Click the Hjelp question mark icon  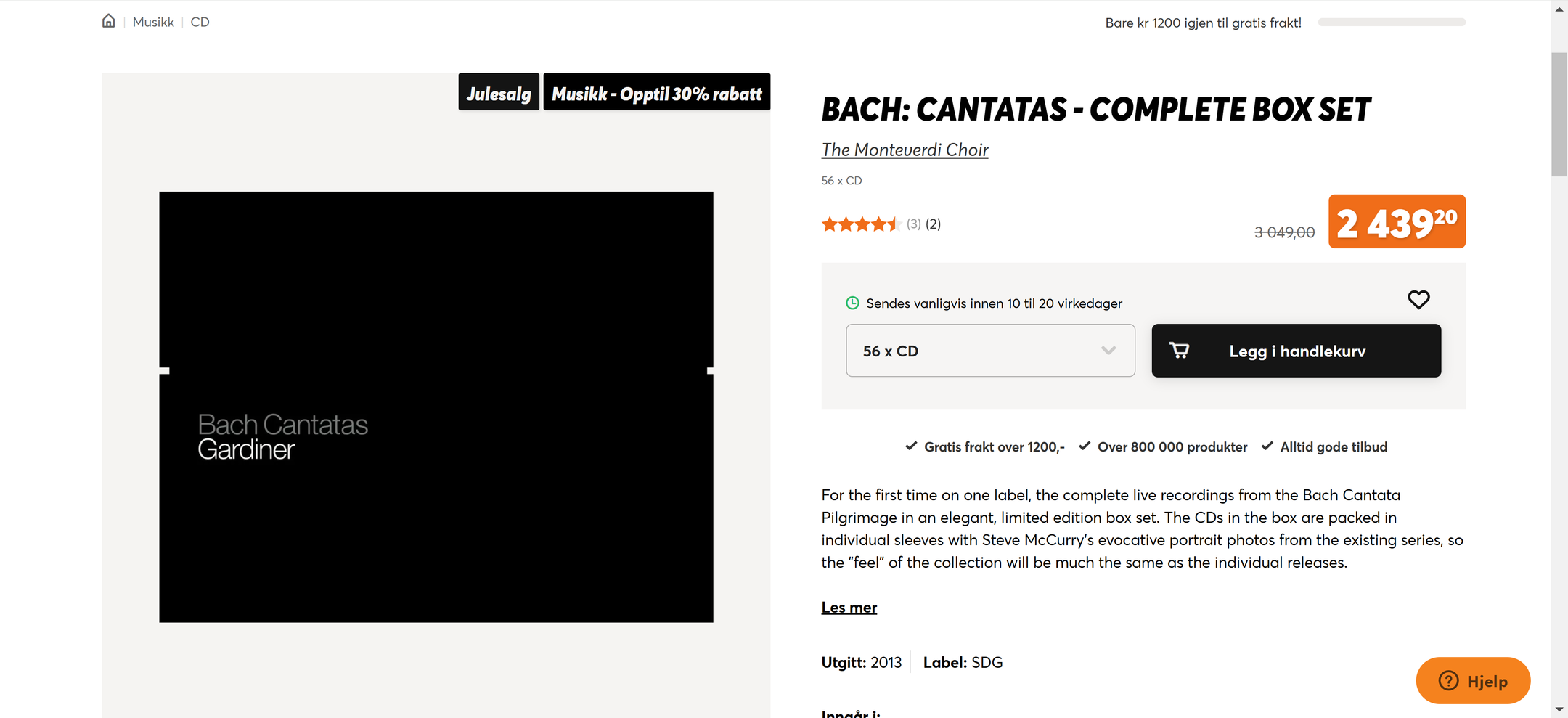(1448, 680)
